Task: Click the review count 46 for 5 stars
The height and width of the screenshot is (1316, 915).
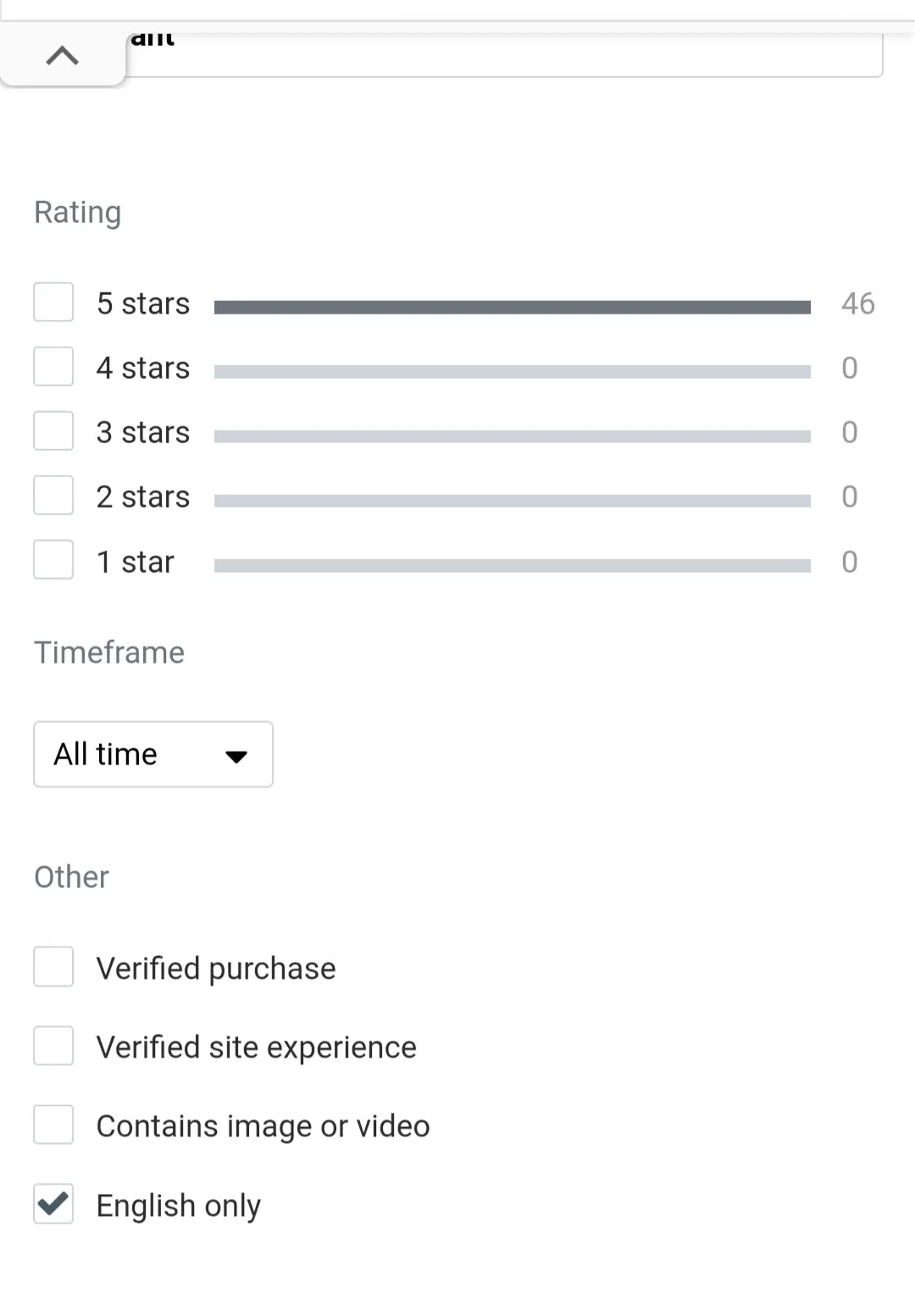Action: [x=857, y=303]
